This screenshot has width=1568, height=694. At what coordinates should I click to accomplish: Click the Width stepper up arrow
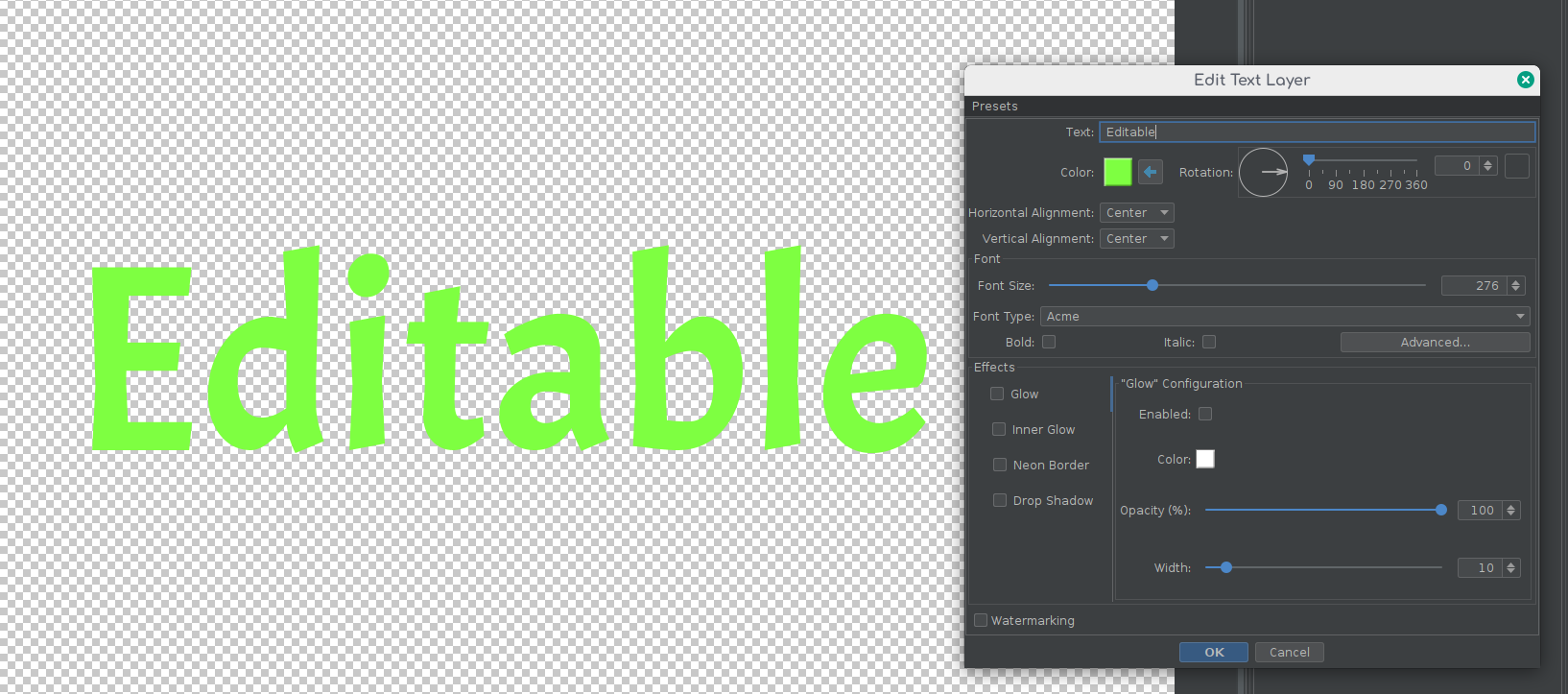tap(1511, 564)
